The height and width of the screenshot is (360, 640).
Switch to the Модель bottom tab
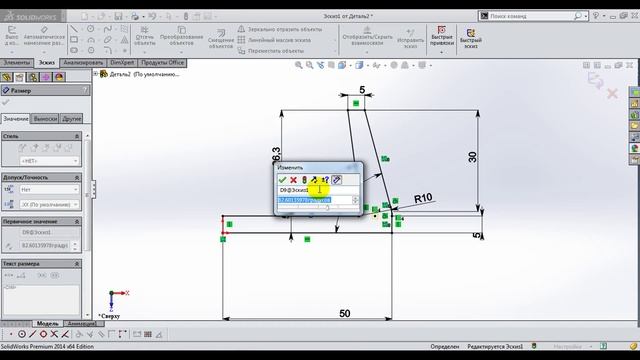(47, 324)
